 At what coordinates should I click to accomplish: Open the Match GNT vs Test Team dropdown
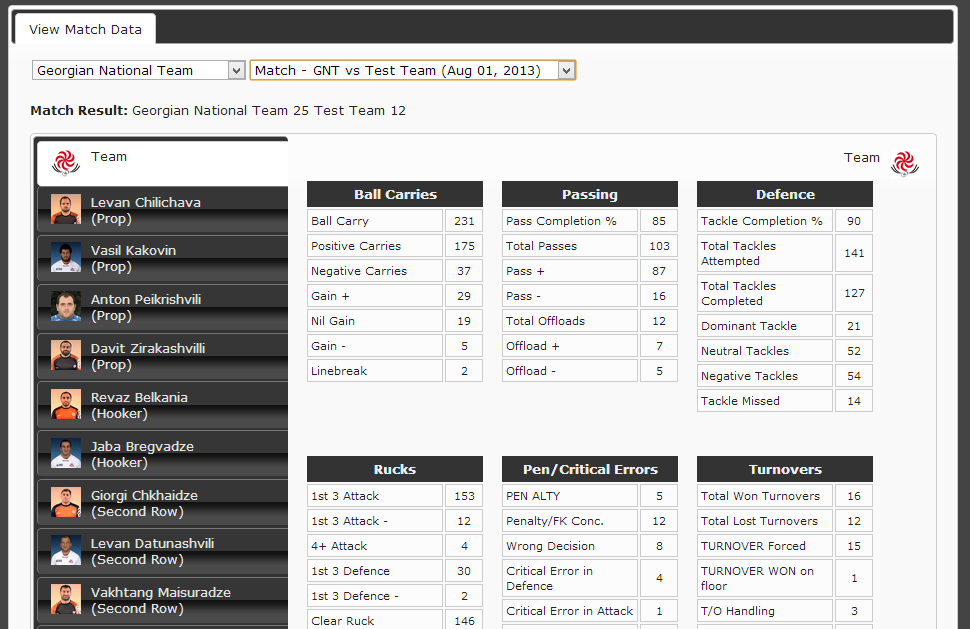click(413, 71)
